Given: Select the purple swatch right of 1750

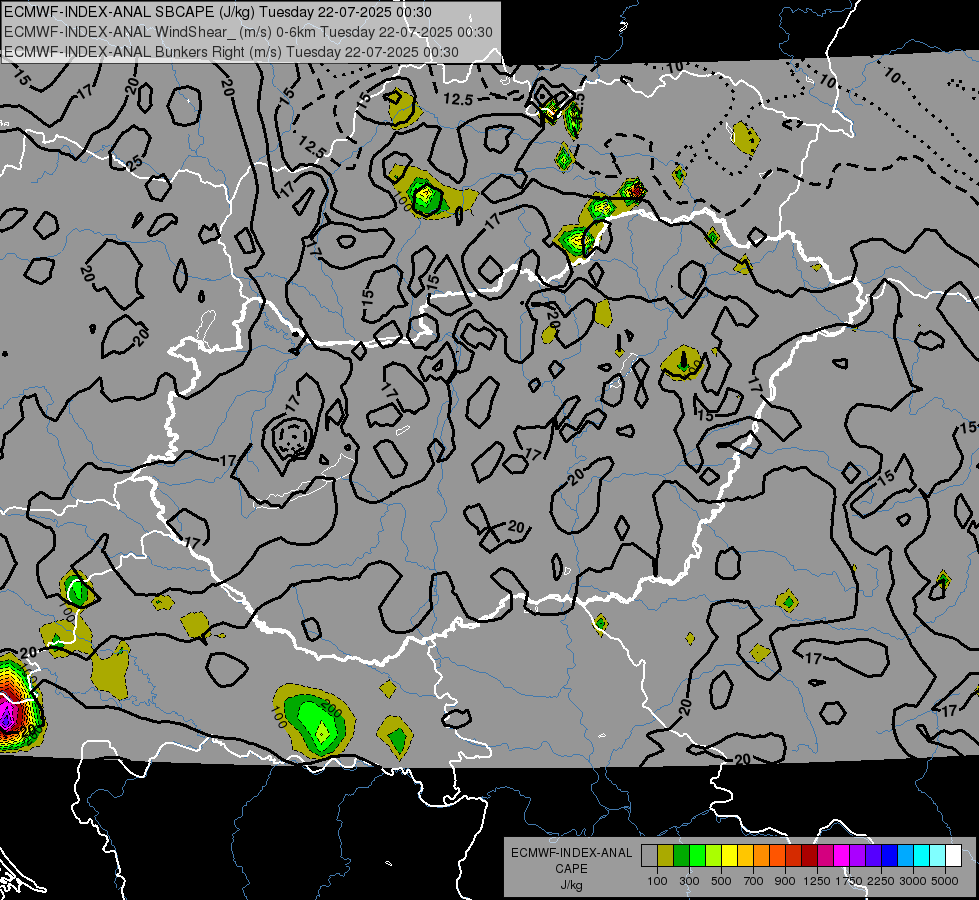Looking at the screenshot, I should pyautogui.click(x=857, y=856).
